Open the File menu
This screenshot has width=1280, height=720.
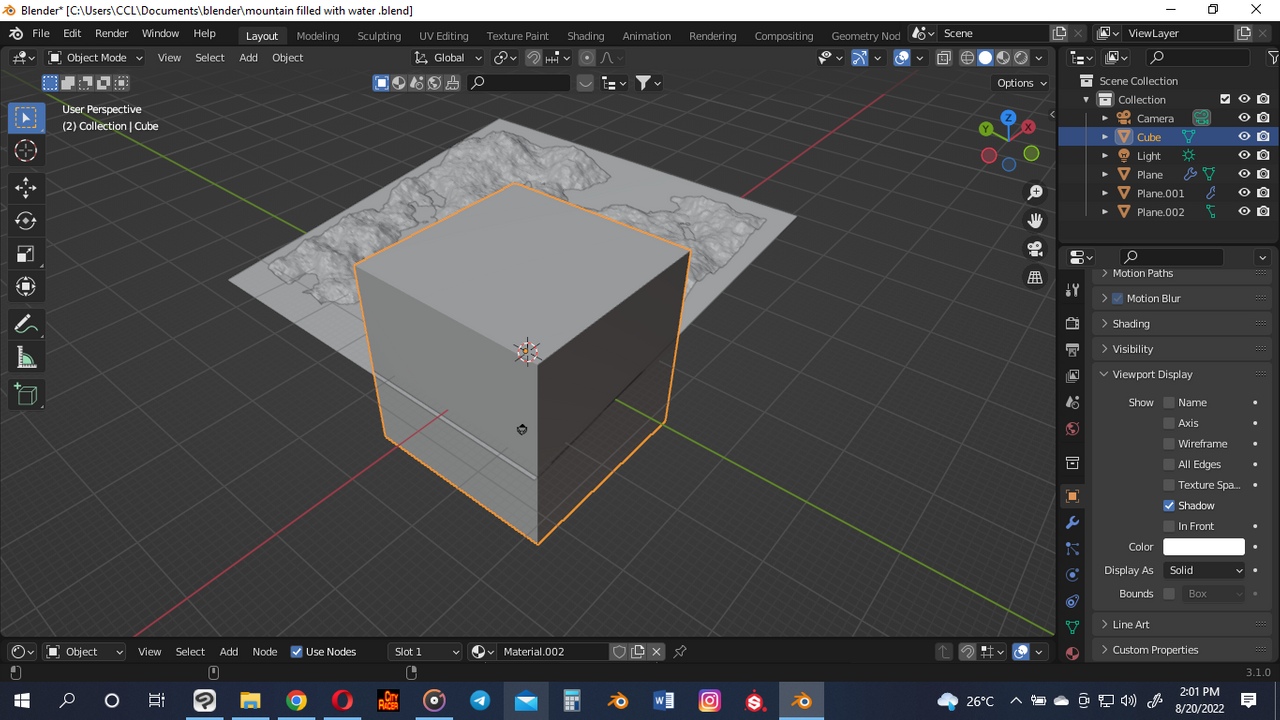click(x=41, y=33)
